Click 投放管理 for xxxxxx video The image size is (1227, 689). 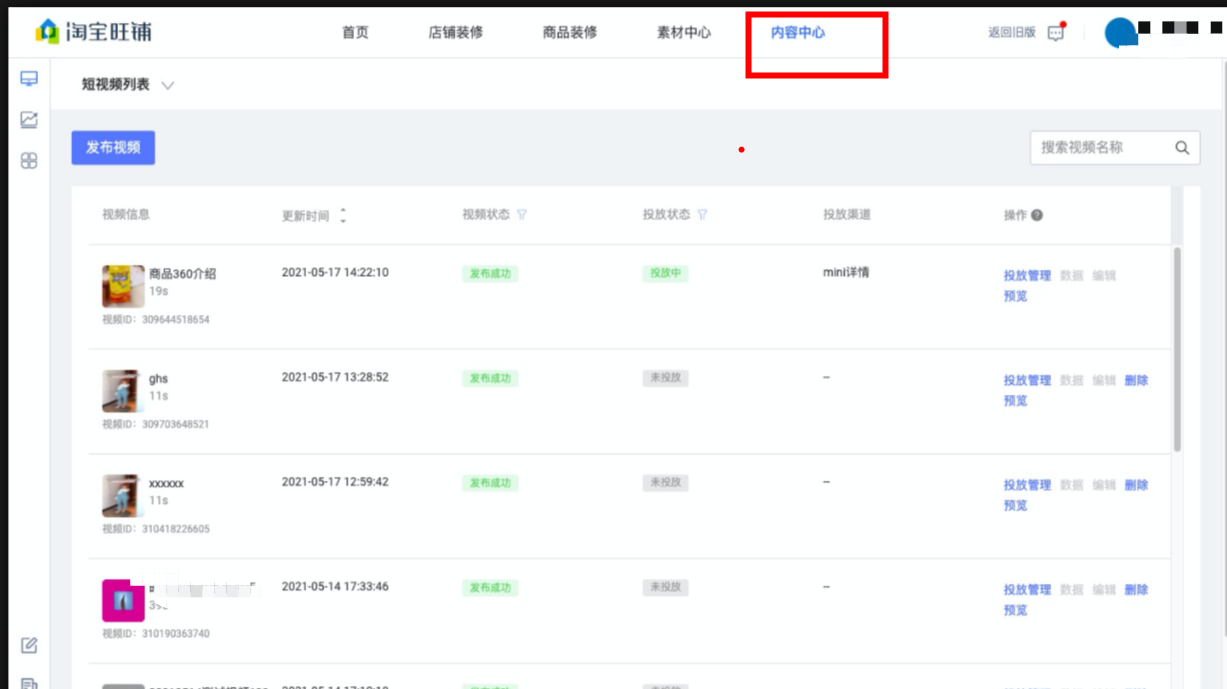point(1027,486)
